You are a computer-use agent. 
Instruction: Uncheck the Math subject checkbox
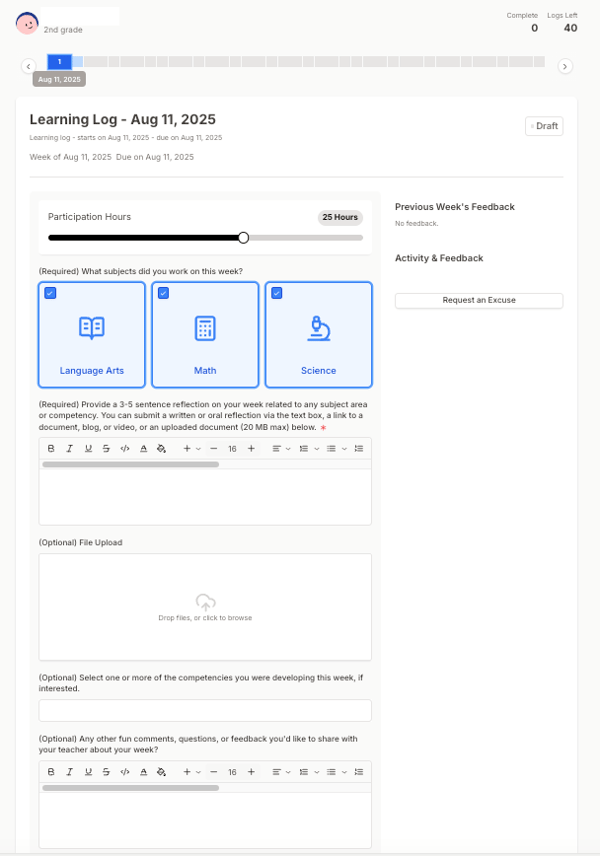[x=163, y=293]
